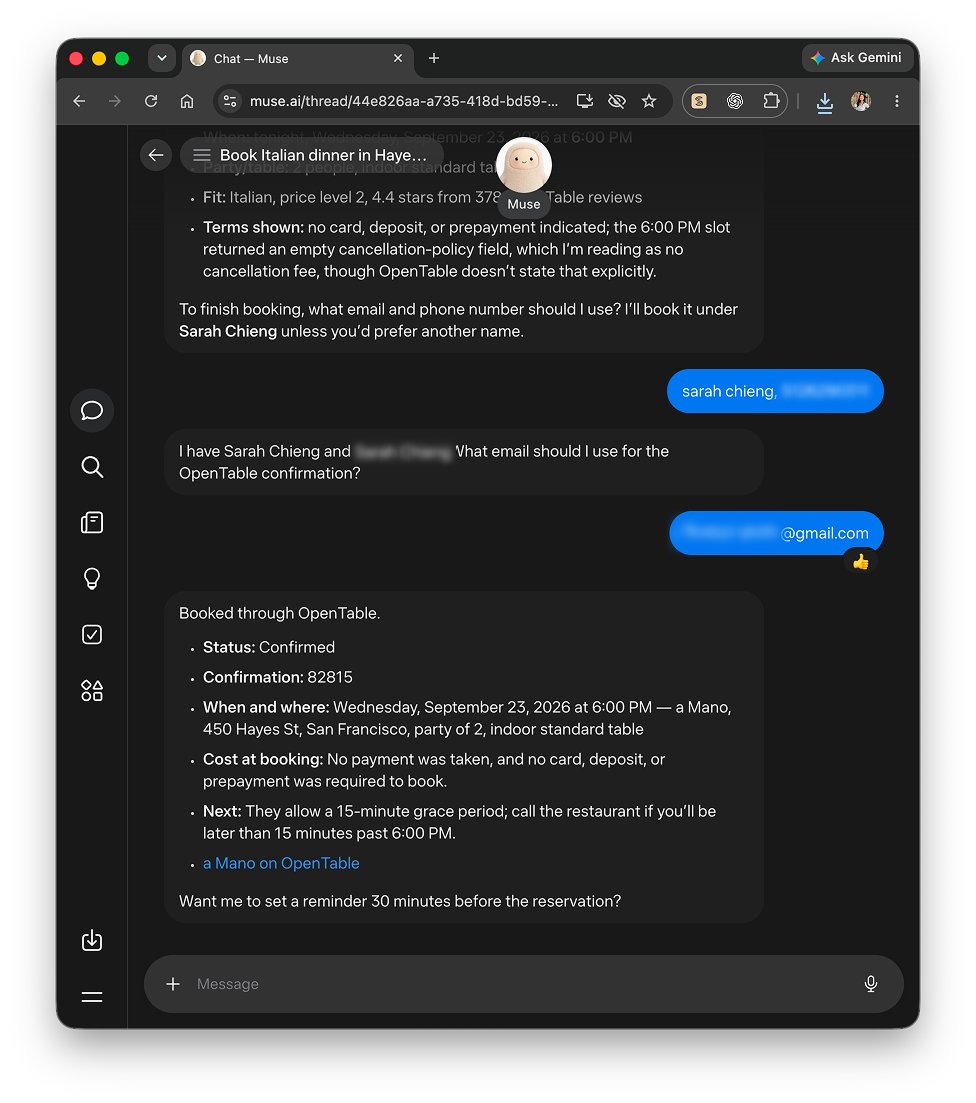Expand the tab search dropdown chevron
976x1103 pixels.
(x=162, y=58)
